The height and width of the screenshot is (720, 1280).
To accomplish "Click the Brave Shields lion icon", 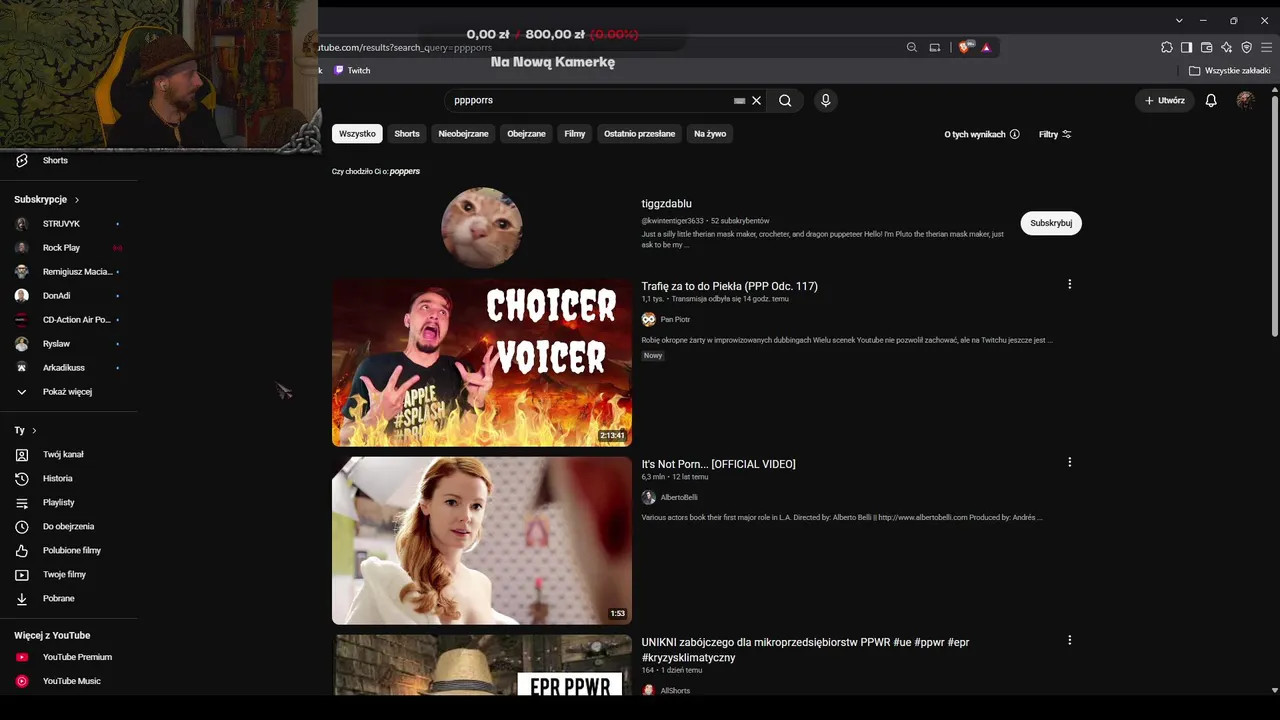I will [x=964, y=47].
